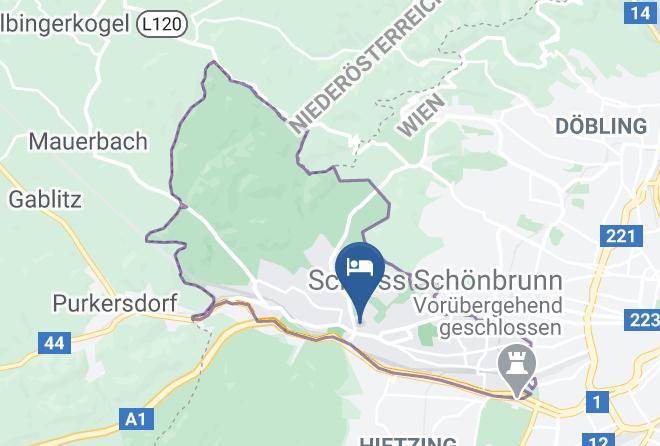This screenshot has width=660, height=446.
Task: Click the route 12 shield at bottom right
Action: [x=598, y=440]
